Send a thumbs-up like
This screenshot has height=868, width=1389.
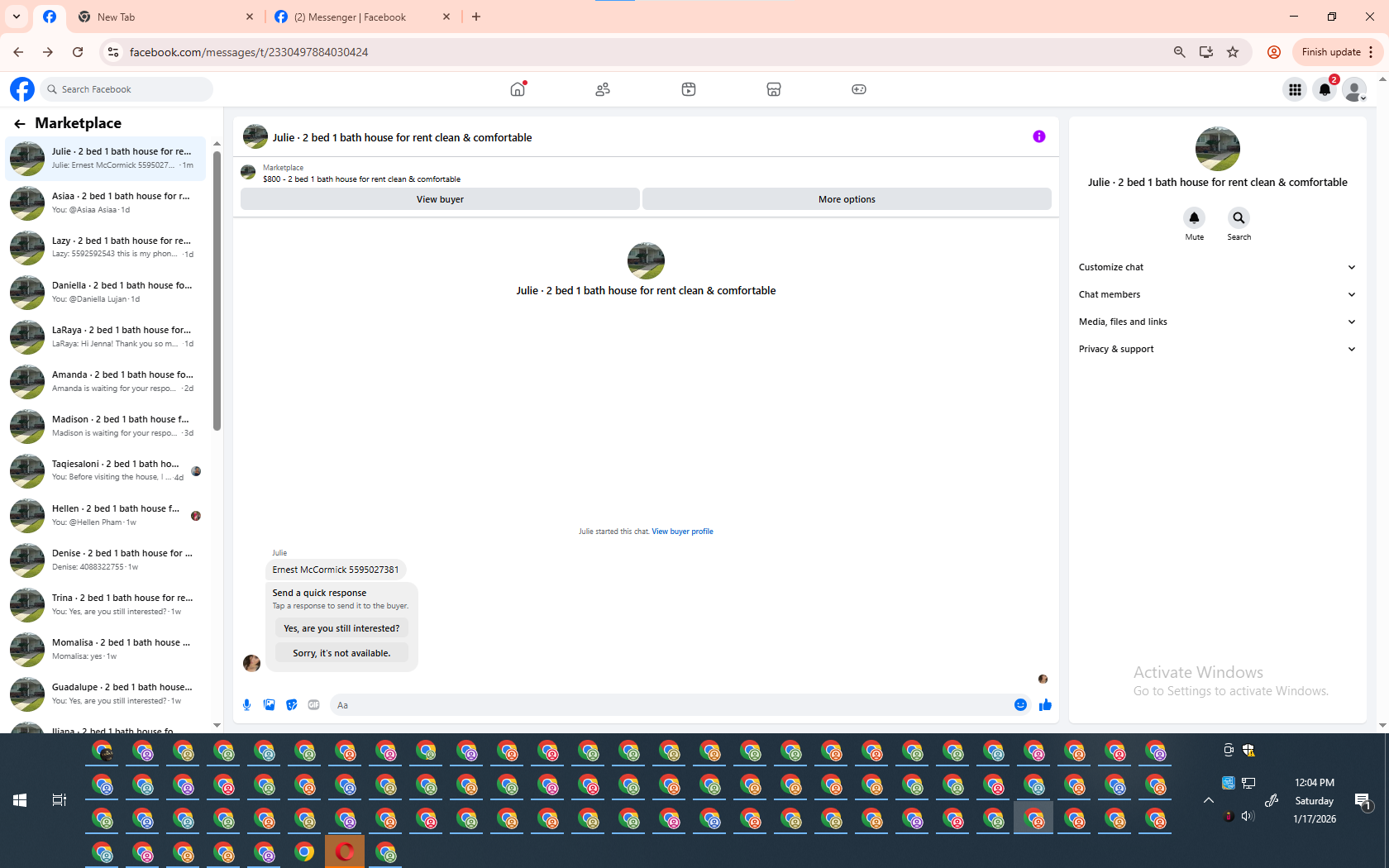[1045, 705]
